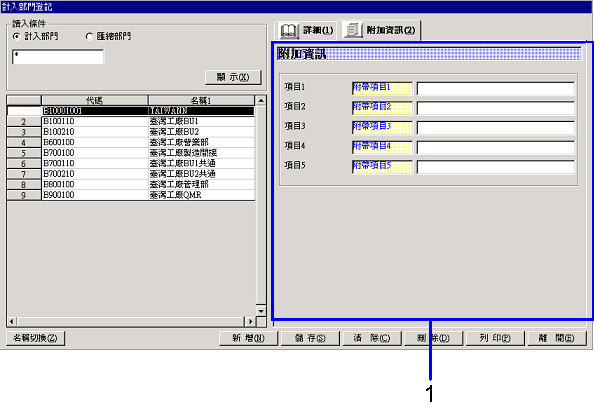594x409 pixels.
Task: Click the 名稱切換(Z) button
Action: point(35,338)
